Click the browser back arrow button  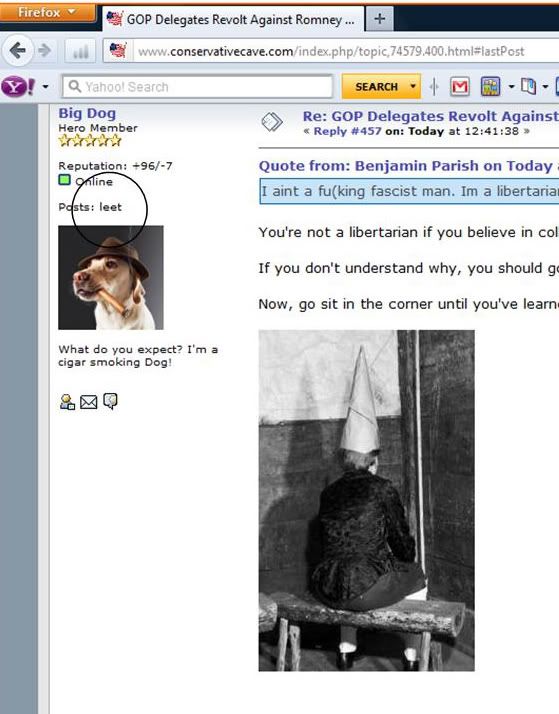pos(18,51)
